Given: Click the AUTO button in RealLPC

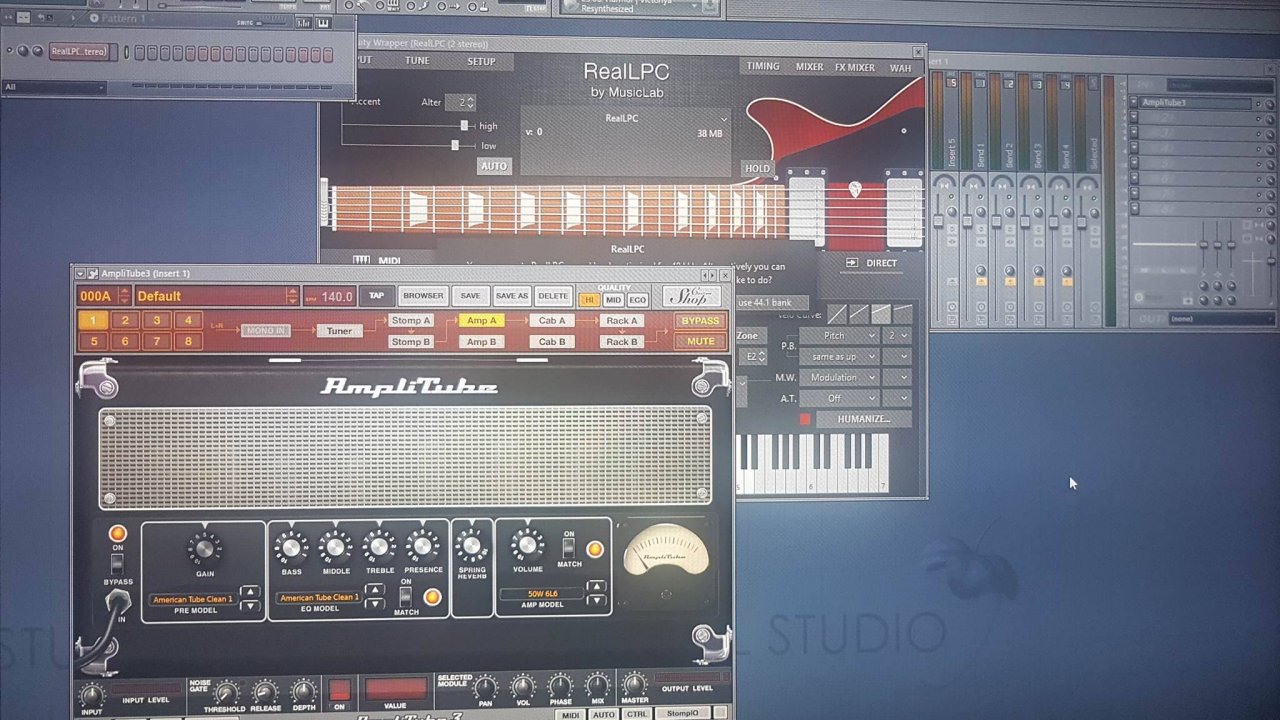Looking at the screenshot, I should (x=493, y=166).
